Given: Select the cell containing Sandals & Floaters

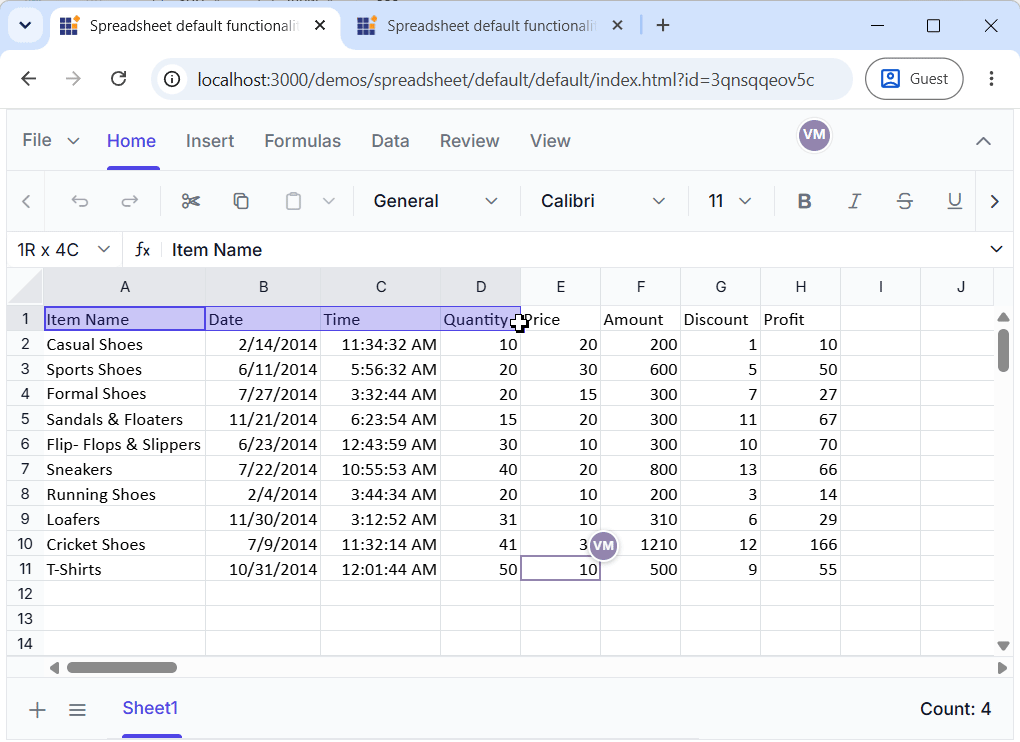Looking at the screenshot, I should click(124, 419).
